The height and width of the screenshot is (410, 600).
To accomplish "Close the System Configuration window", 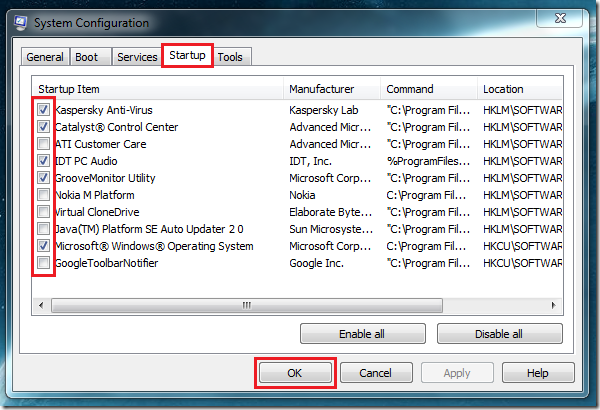I will click(560, 18).
